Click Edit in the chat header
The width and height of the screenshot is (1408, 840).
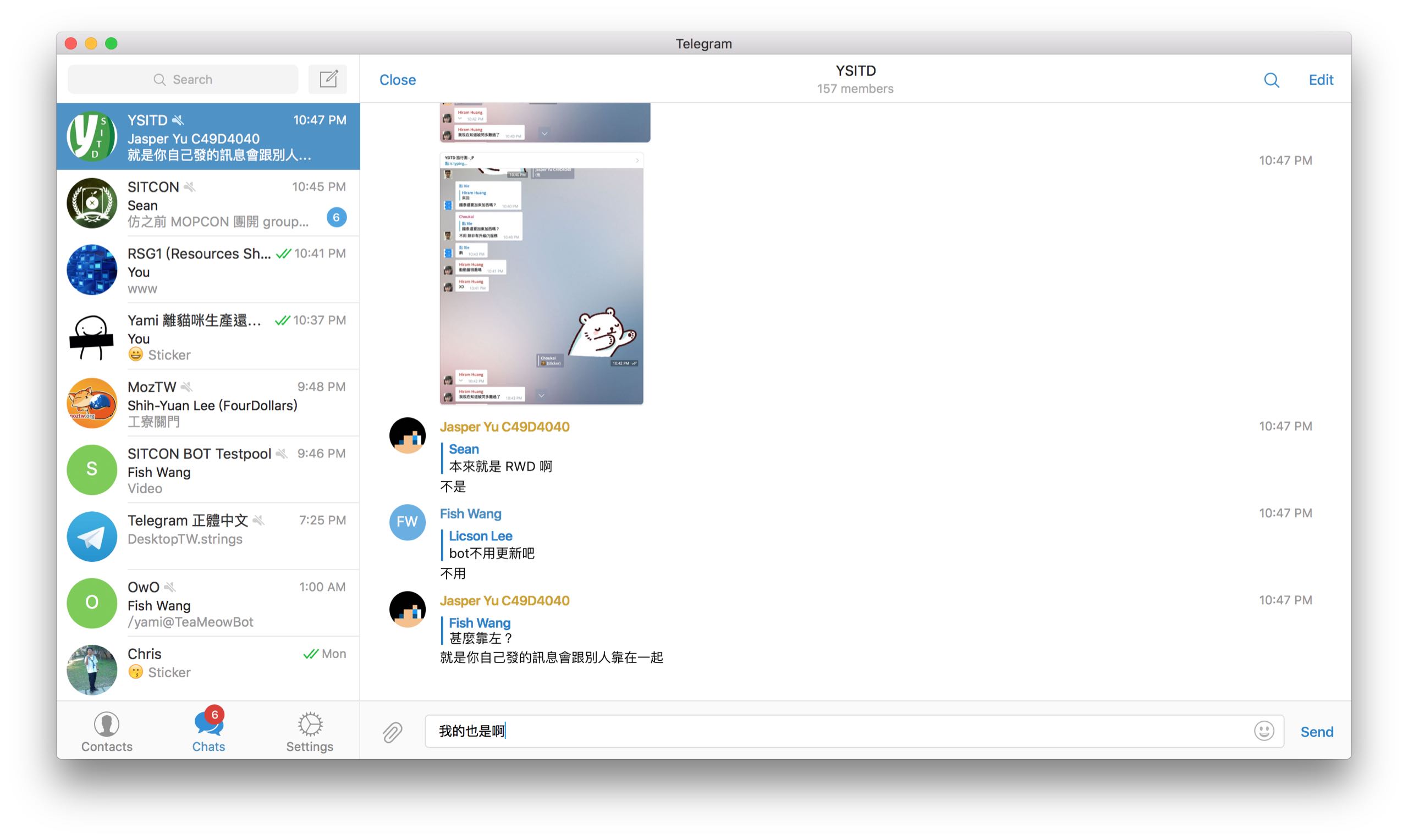point(1320,80)
